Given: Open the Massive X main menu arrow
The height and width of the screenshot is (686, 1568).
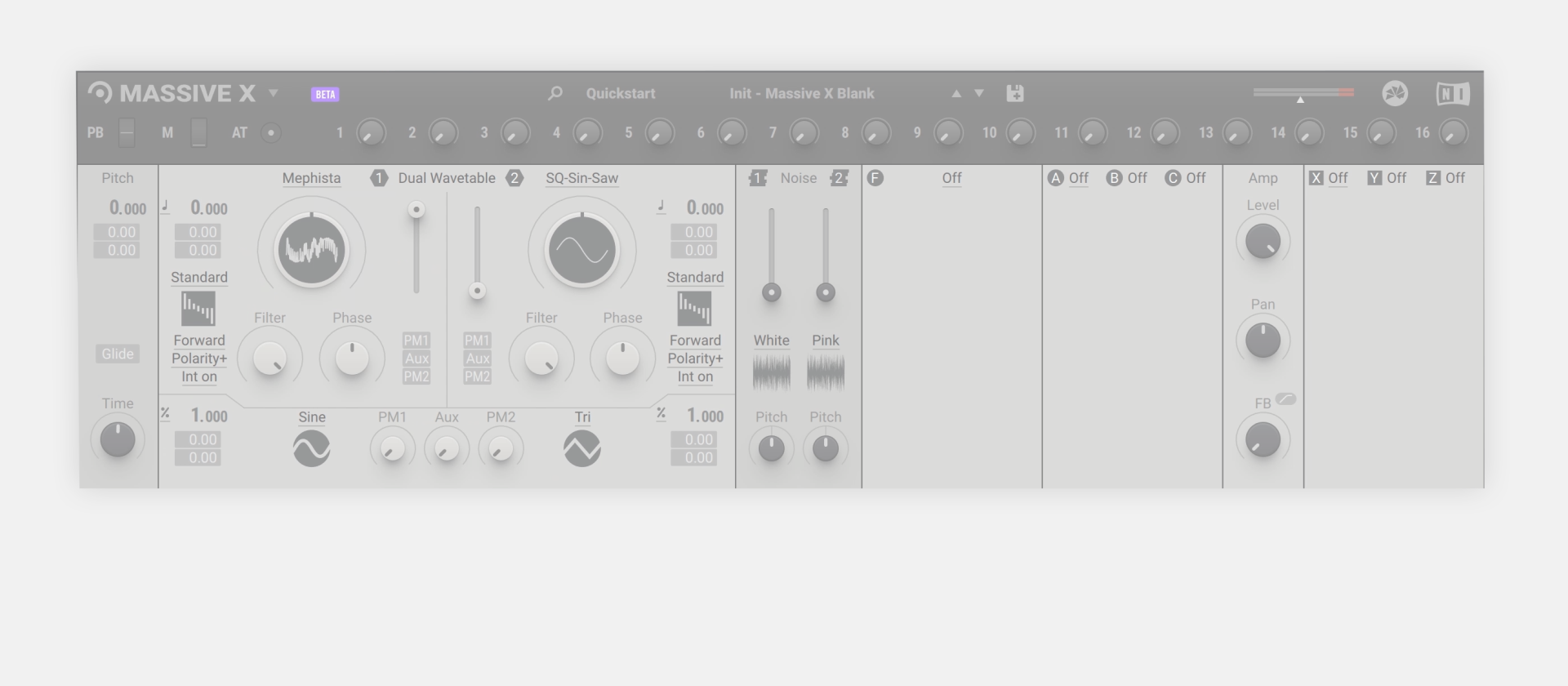Looking at the screenshot, I should pyautogui.click(x=274, y=93).
